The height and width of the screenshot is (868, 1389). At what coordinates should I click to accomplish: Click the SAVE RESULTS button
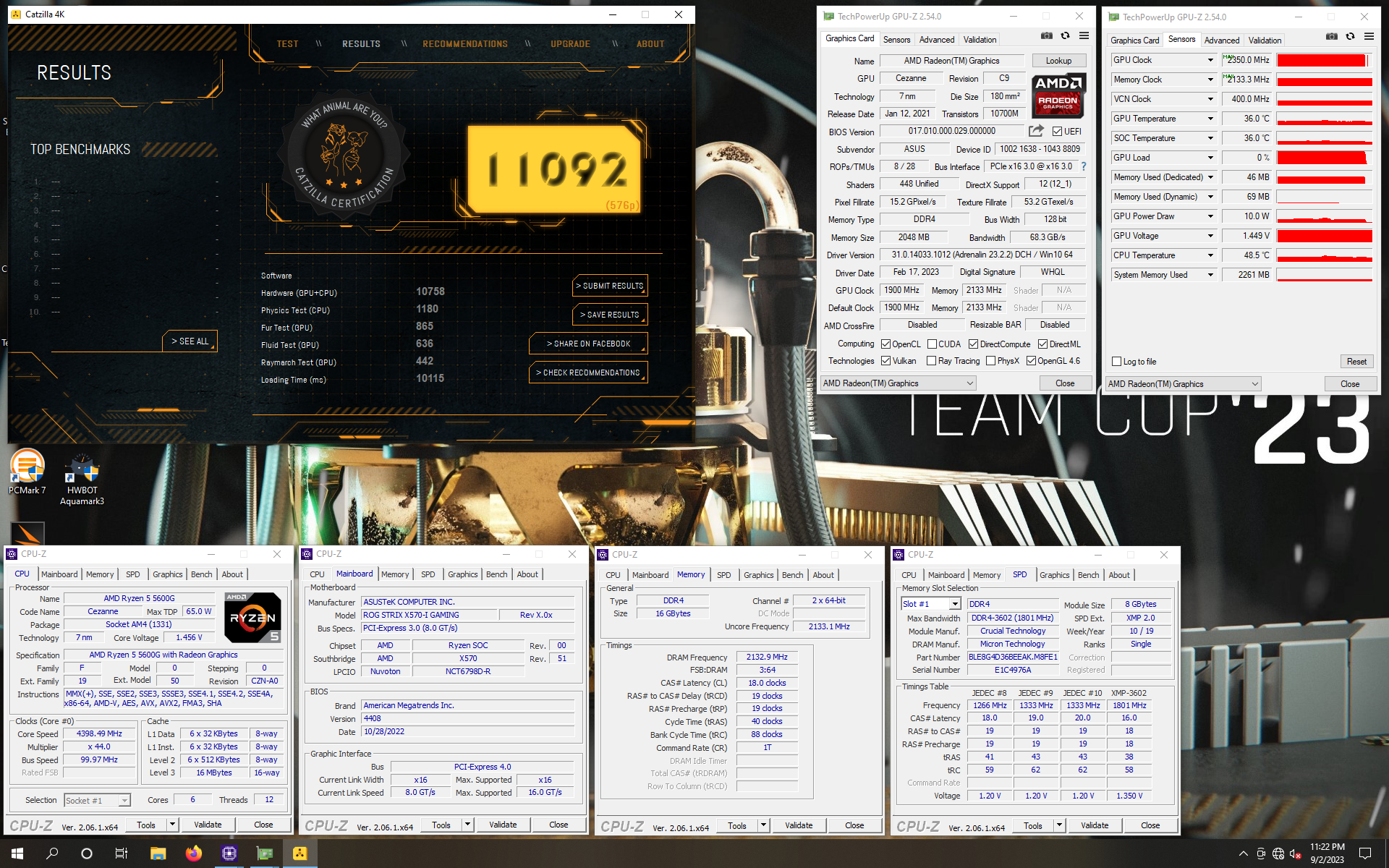(609, 315)
